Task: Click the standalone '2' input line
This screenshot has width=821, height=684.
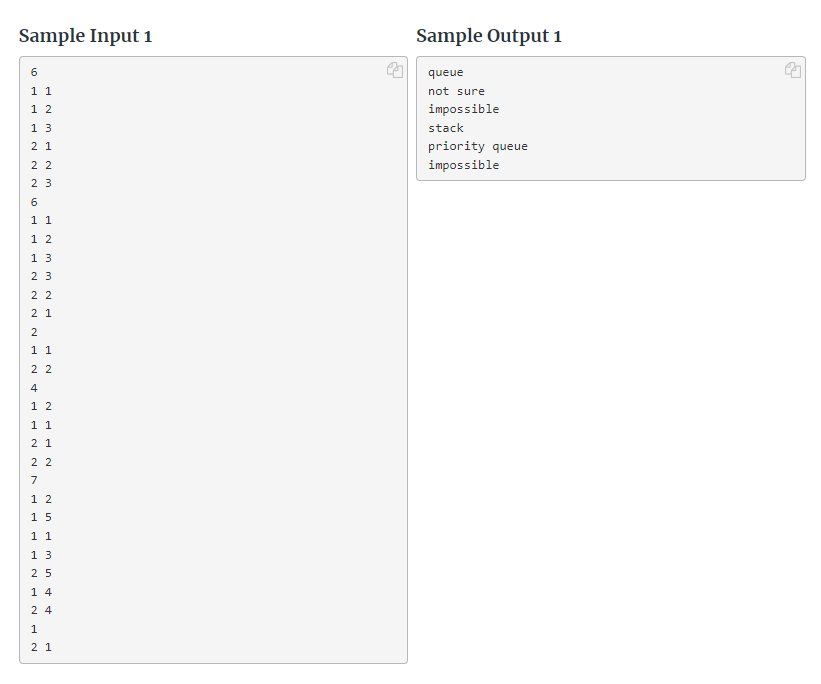Action: click(x=34, y=331)
